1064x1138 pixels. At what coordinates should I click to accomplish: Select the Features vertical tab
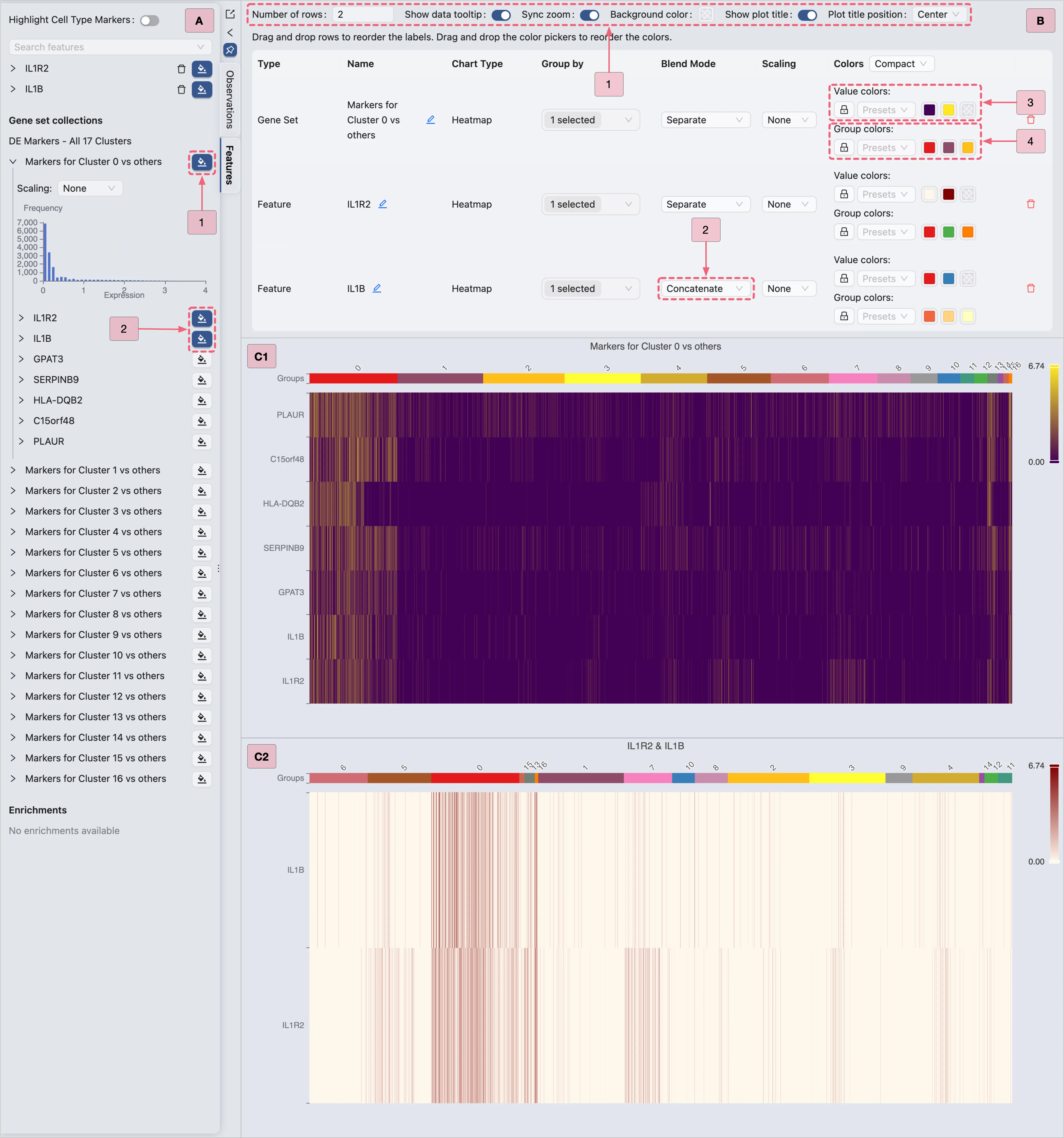click(x=230, y=165)
